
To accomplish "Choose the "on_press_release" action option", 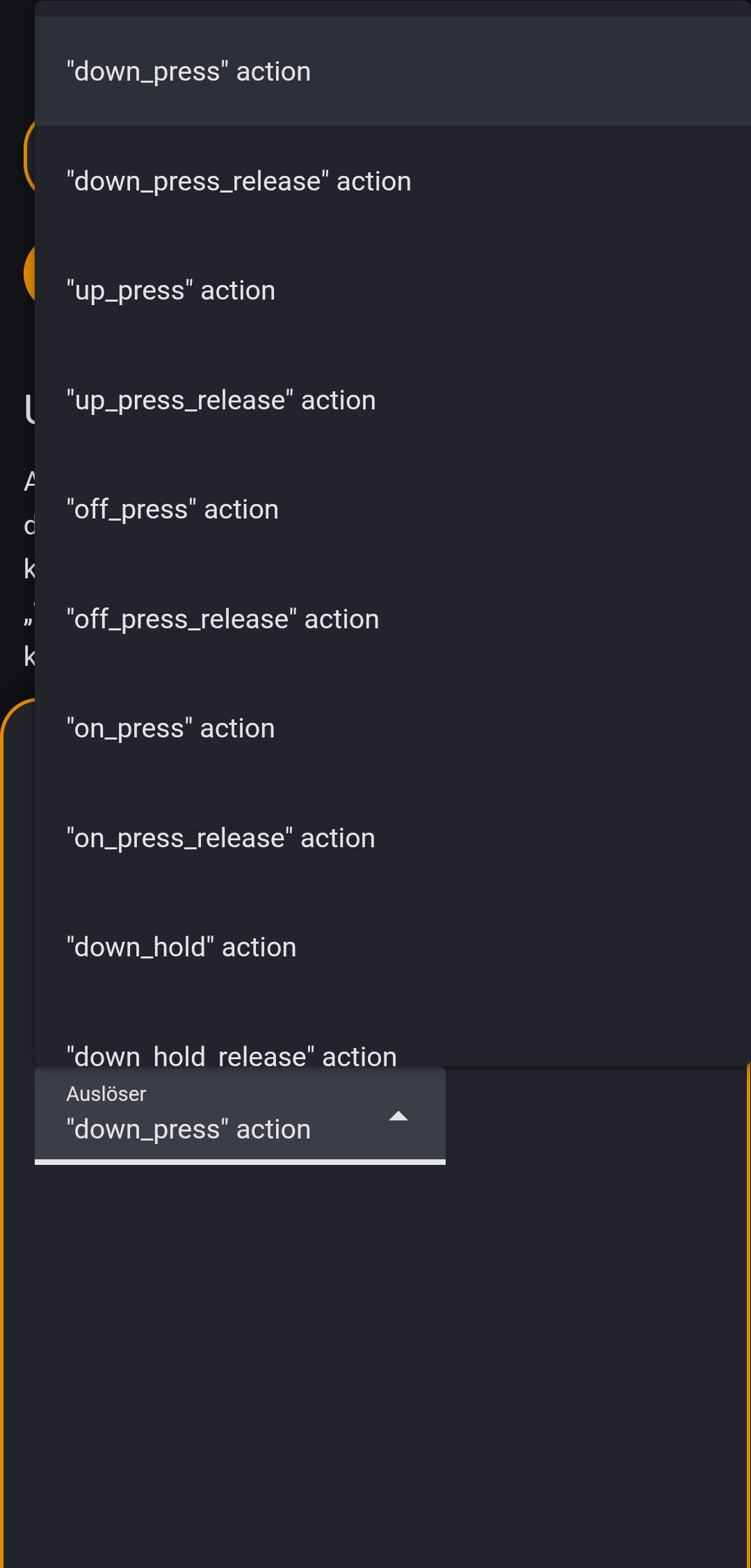I will pos(220,838).
